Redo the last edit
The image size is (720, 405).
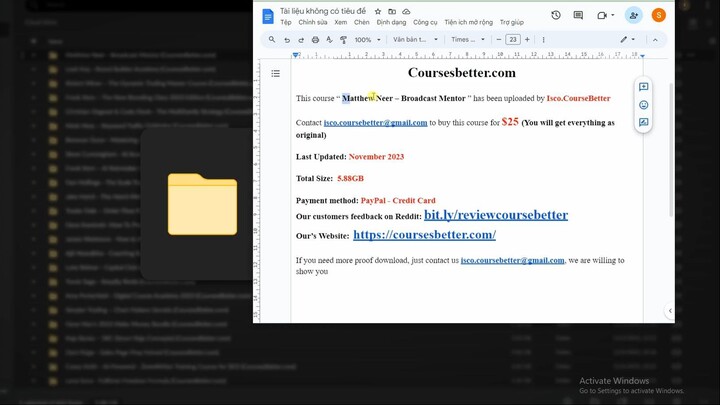click(x=301, y=40)
